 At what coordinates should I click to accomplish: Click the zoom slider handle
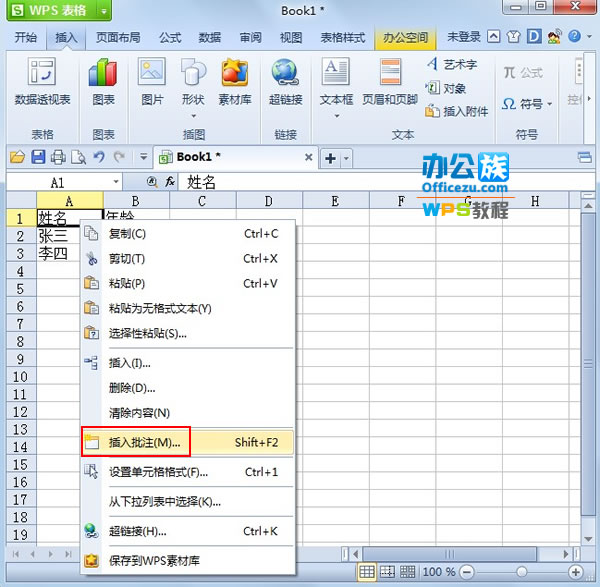[521, 572]
